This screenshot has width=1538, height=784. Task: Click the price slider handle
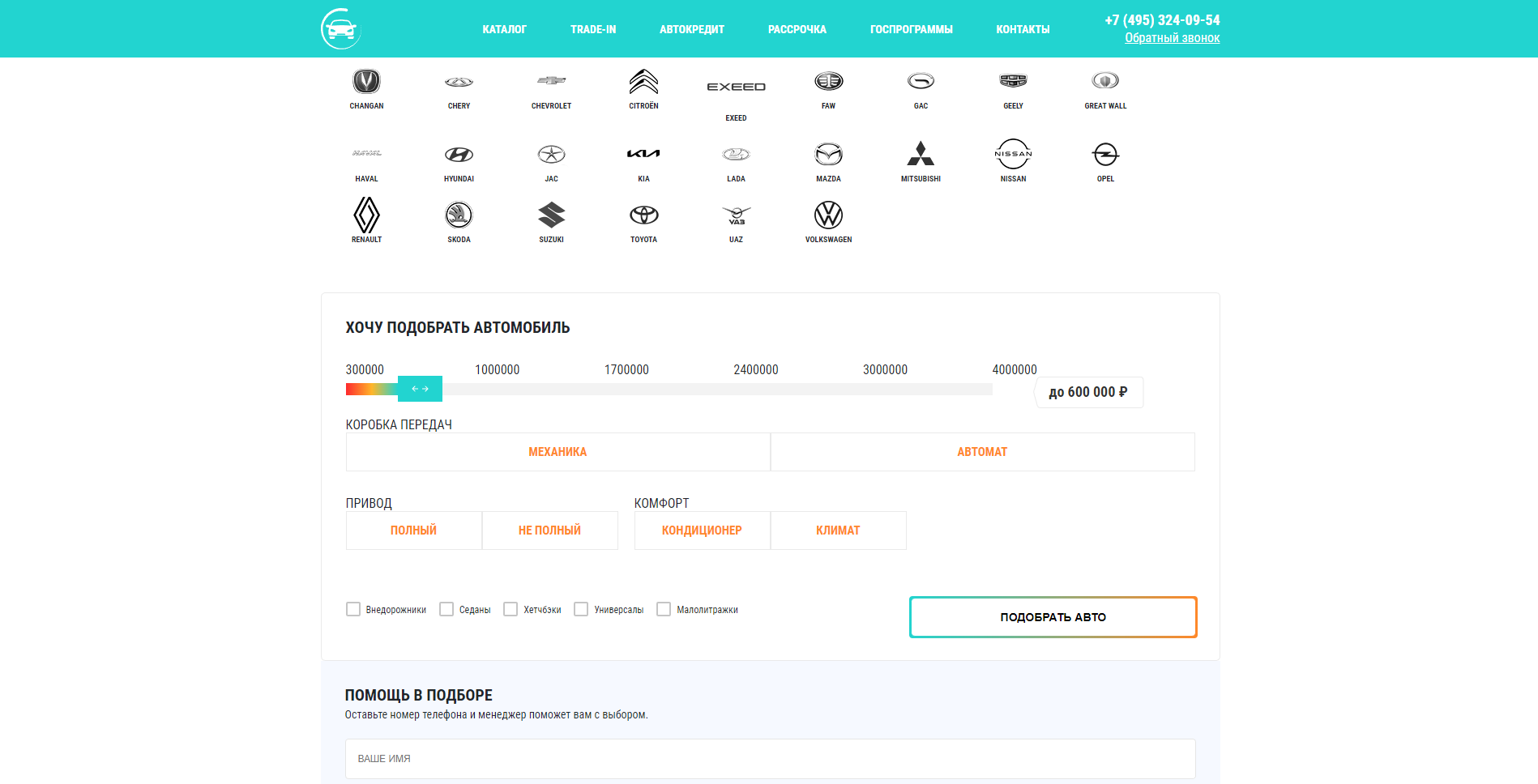coord(420,389)
